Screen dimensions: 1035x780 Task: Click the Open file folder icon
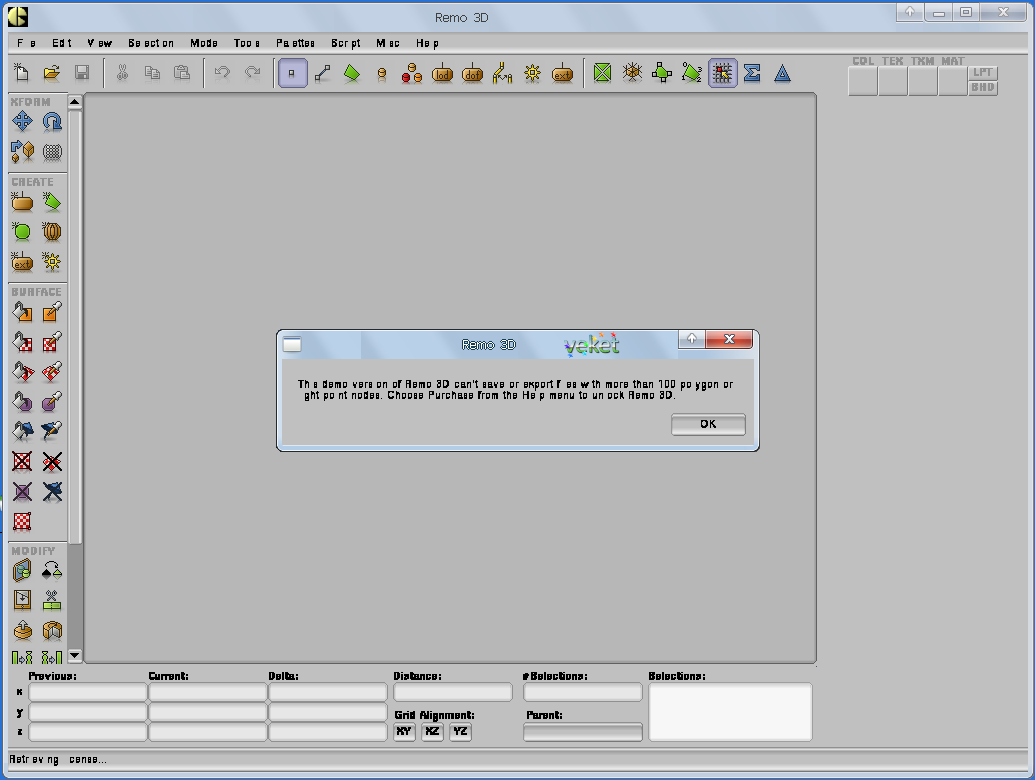(51, 73)
